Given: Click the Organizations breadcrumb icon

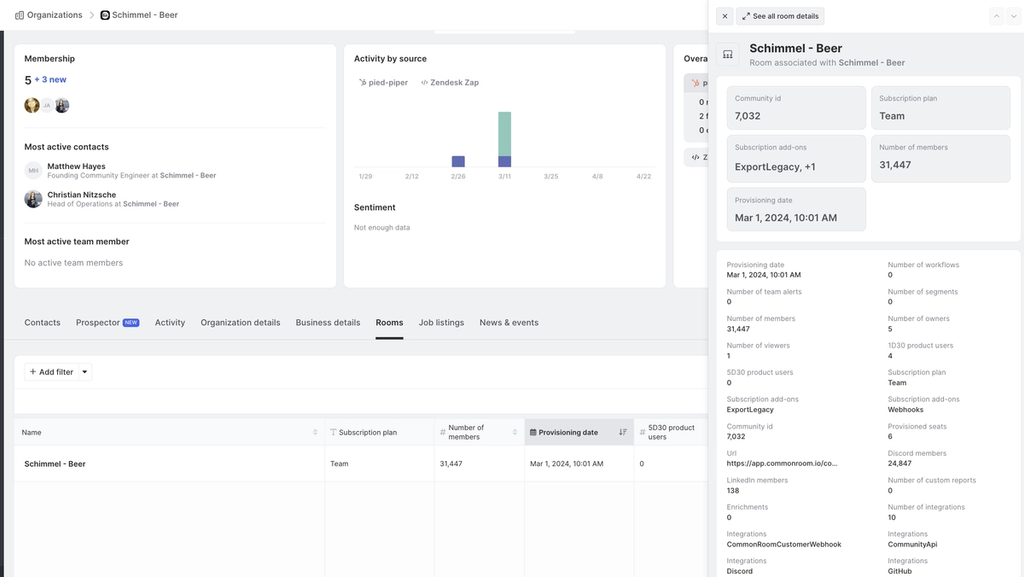Looking at the screenshot, I should coord(19,15).
